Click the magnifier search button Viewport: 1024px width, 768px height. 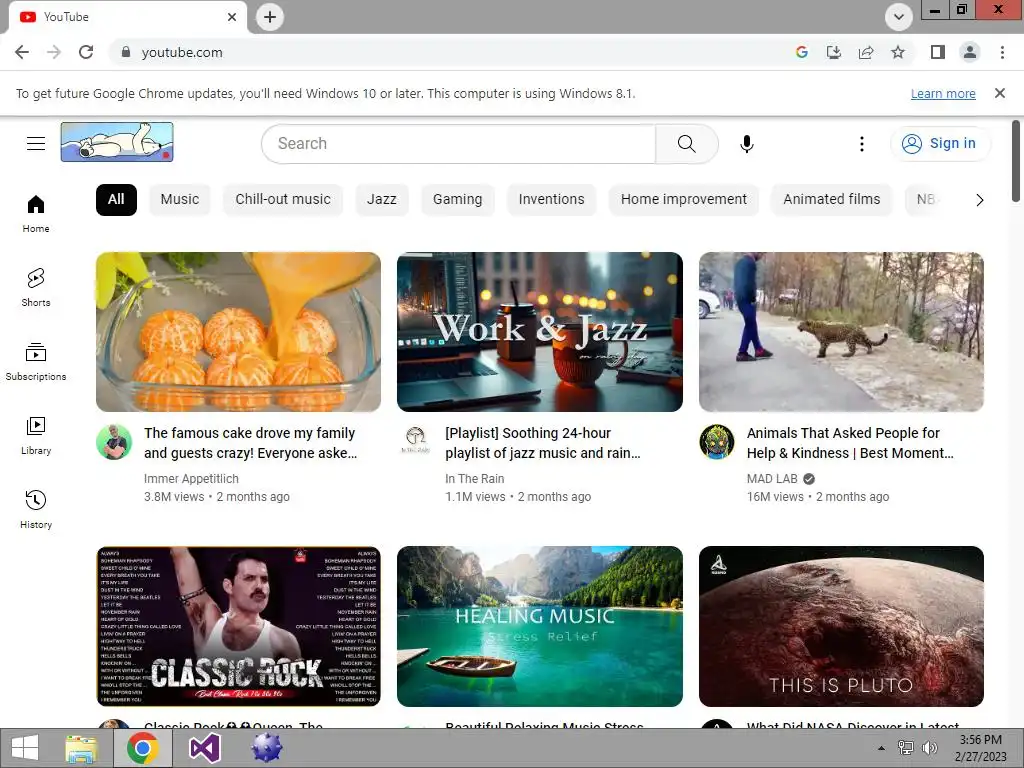click(x=686, y=144)
